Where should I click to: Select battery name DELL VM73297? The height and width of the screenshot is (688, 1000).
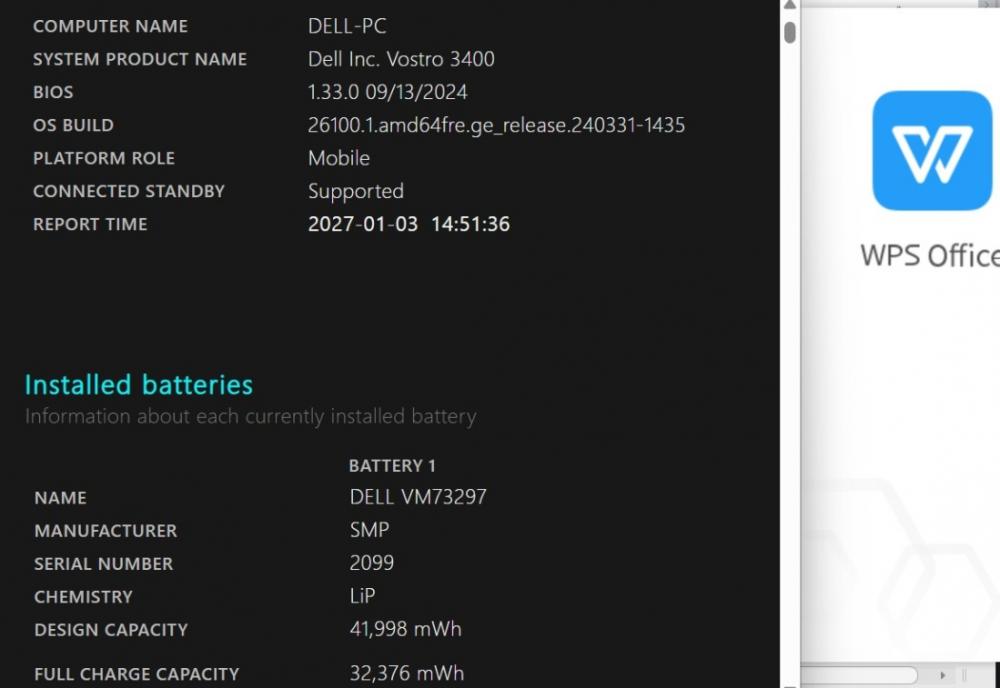[x=418, y=497]
